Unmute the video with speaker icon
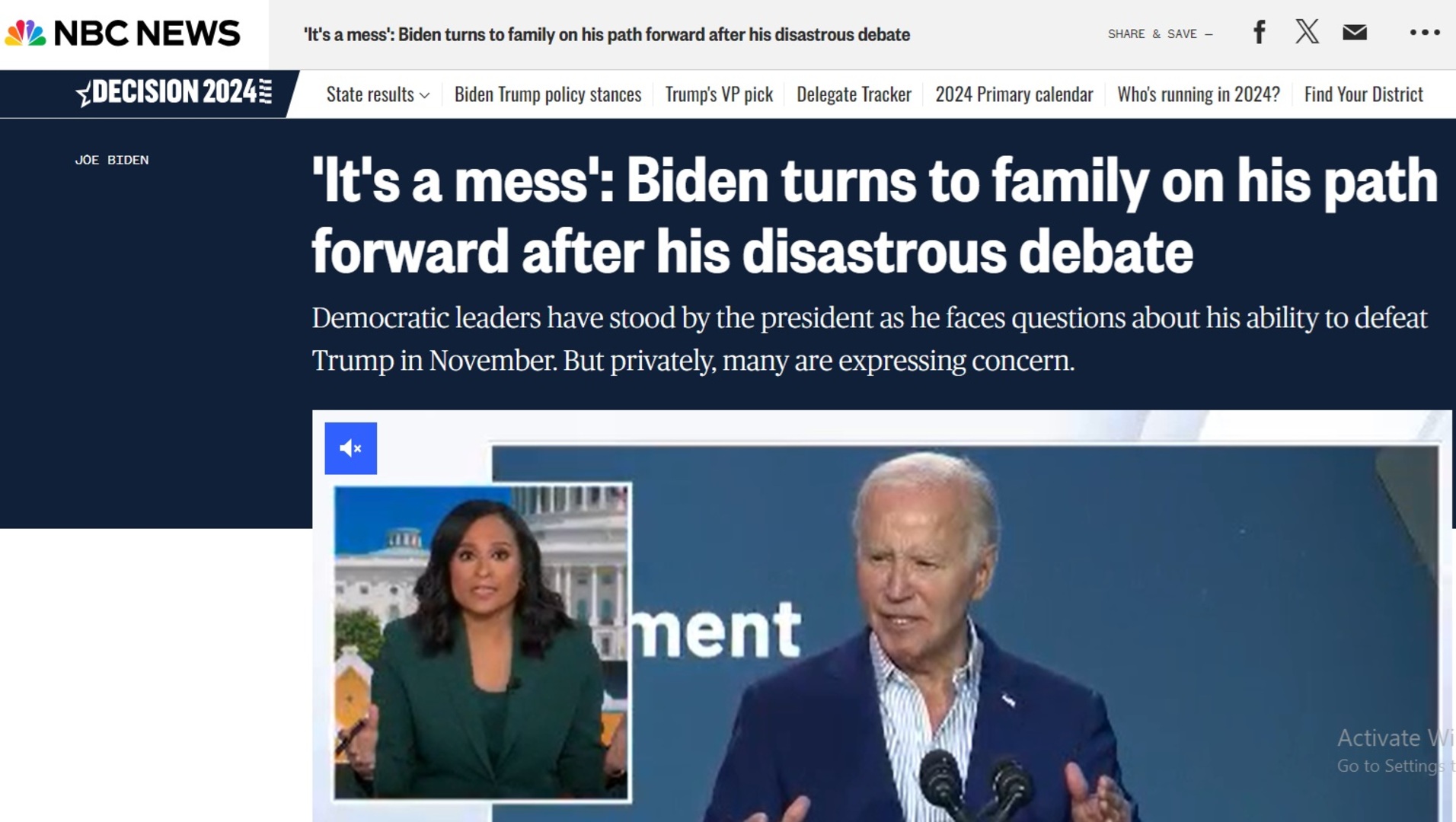 click(x=350, y=448)
